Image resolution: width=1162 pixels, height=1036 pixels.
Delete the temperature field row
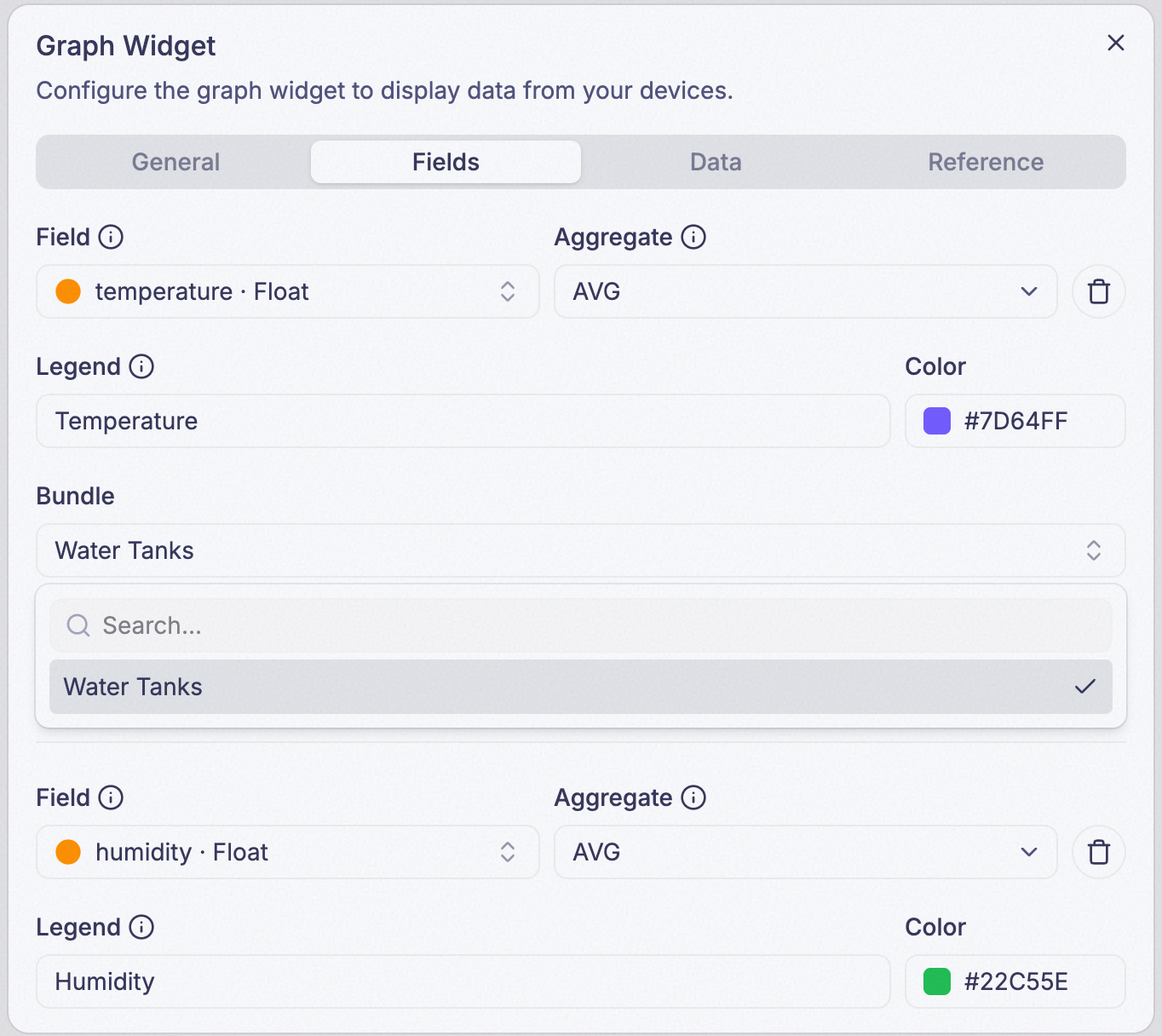click(x=1099, y=291)
